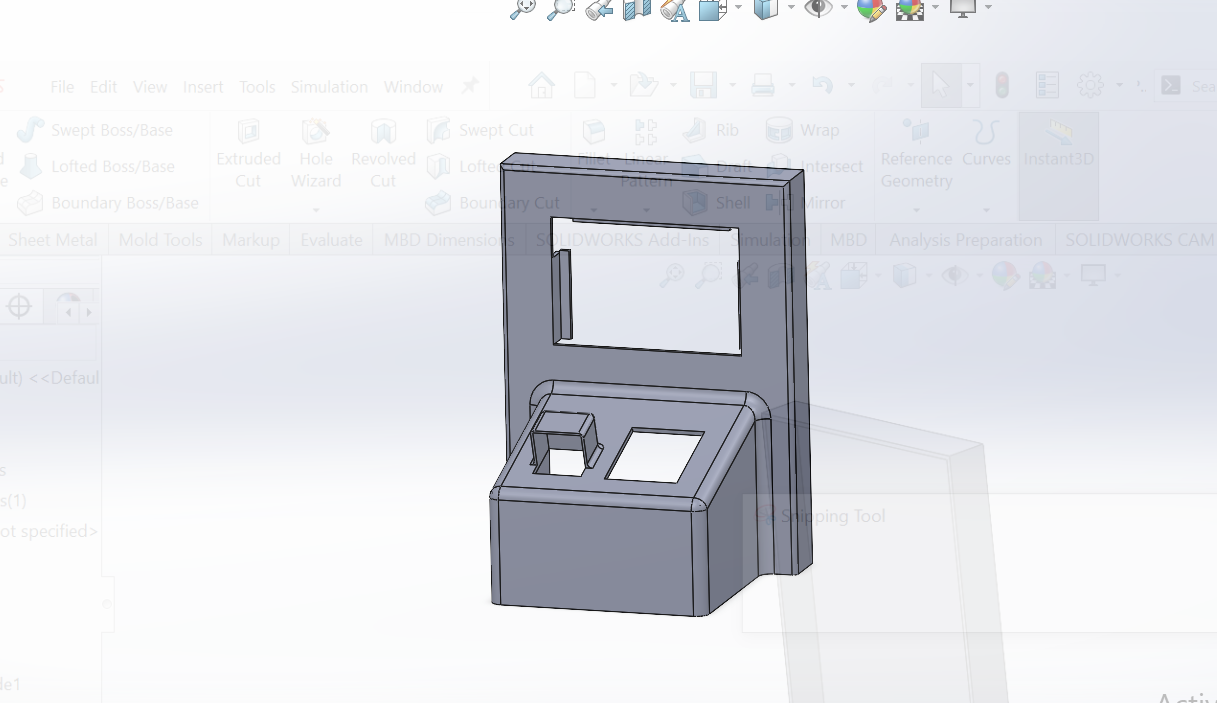
Task: Click Edit Appearance ball in topmost toolbar
Action: tap(871, 9)
